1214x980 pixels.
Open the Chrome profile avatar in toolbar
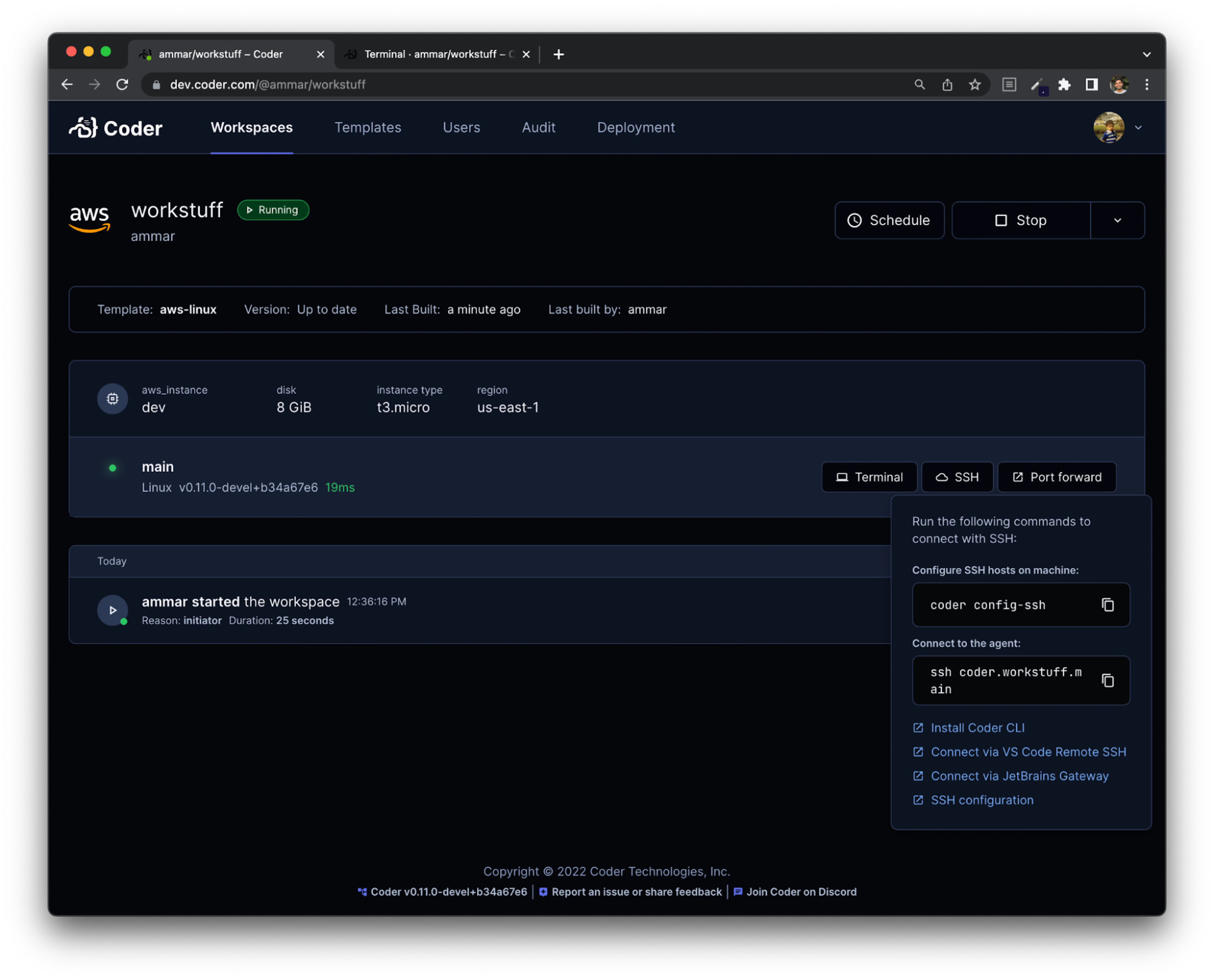pos(1119,85)
